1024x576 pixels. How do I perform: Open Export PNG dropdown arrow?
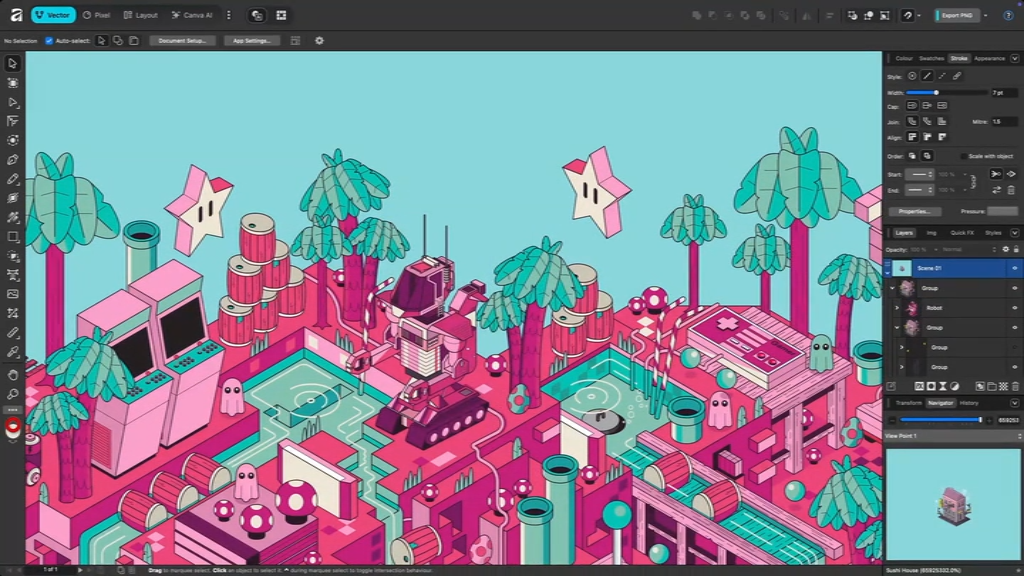click(x=986, y=15)
